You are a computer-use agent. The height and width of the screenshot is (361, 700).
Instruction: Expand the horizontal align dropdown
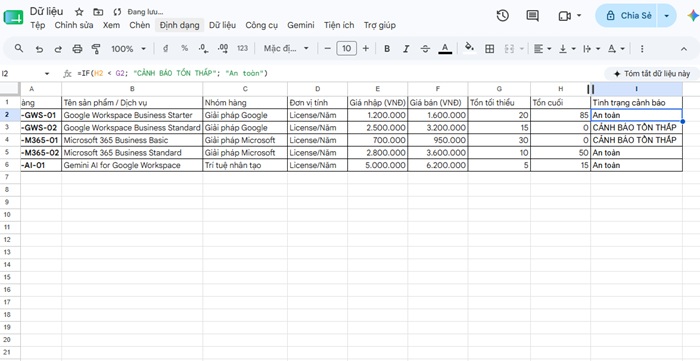point(543,49)
